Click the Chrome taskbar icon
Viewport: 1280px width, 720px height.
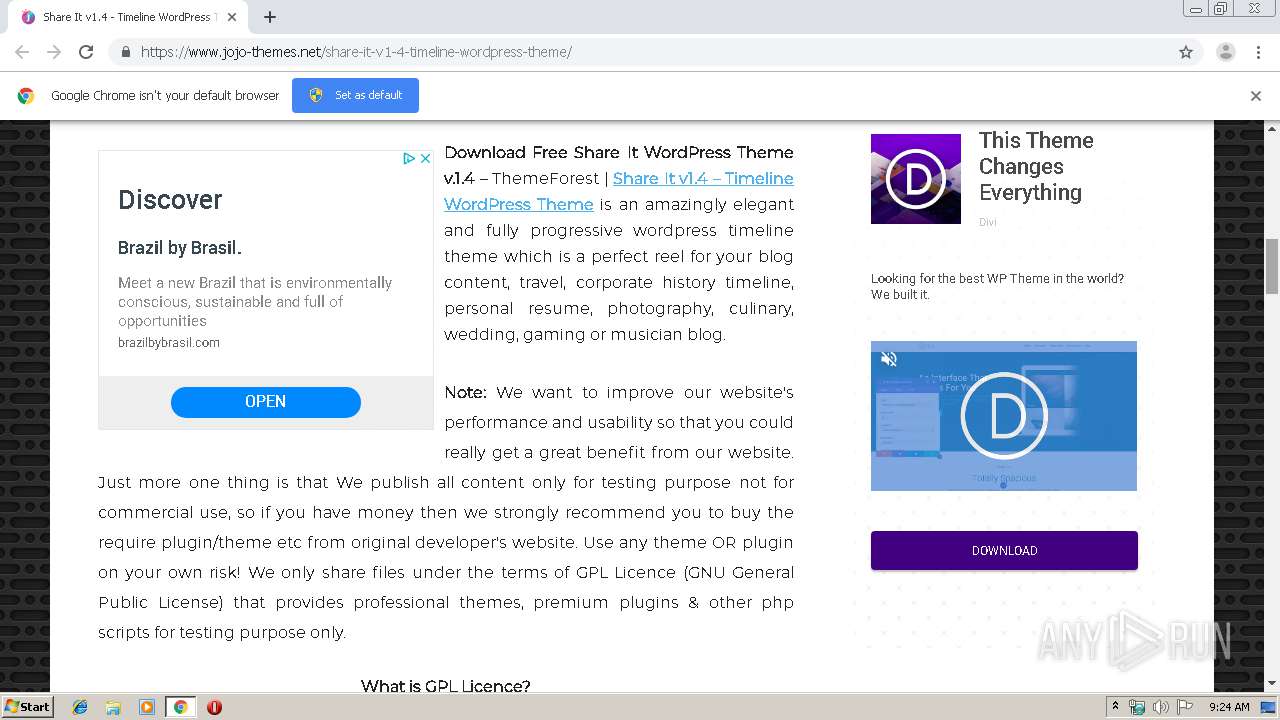coord(181,707)
